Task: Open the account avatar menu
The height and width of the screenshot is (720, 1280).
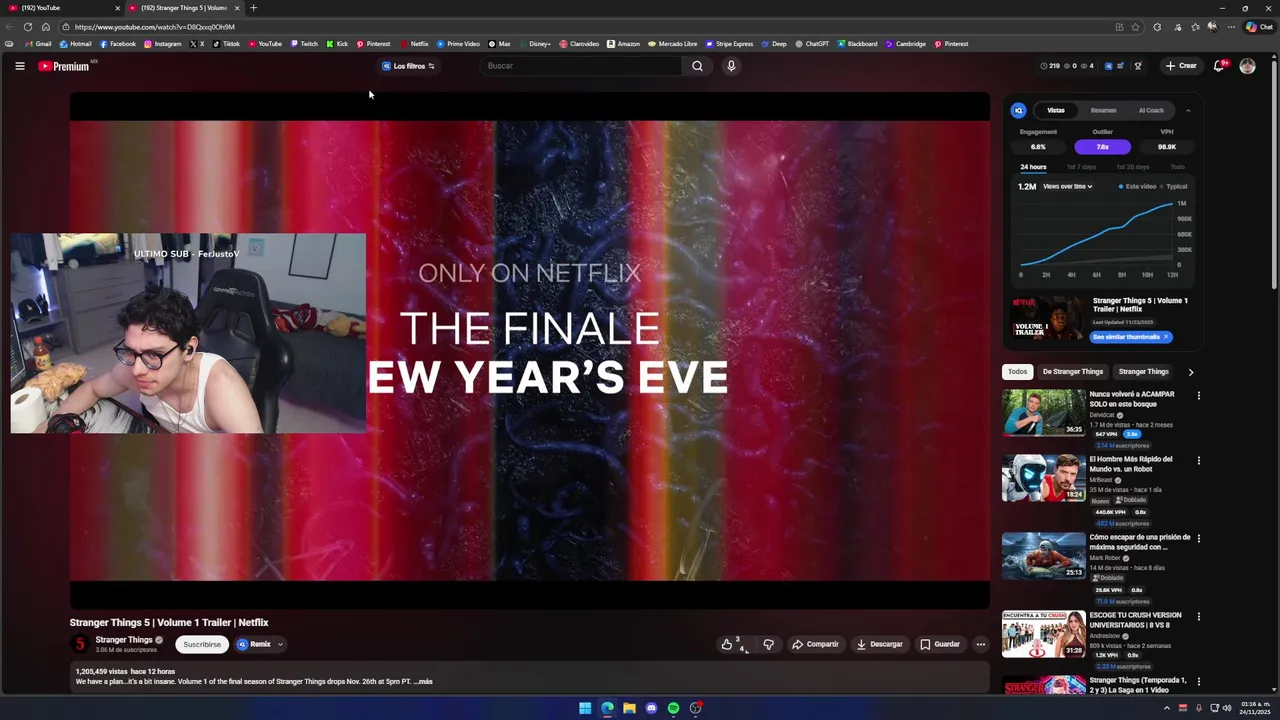Action: pyautogui.click(x=1247, y=66)
